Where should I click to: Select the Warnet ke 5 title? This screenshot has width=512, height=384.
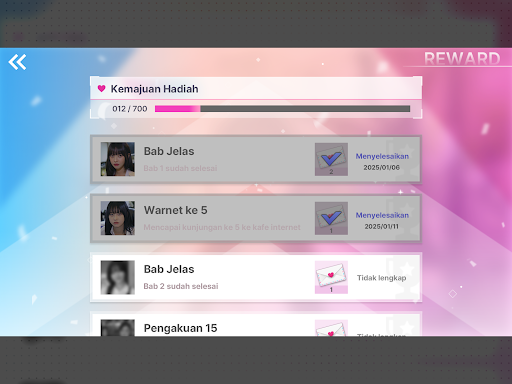point(176,210)
